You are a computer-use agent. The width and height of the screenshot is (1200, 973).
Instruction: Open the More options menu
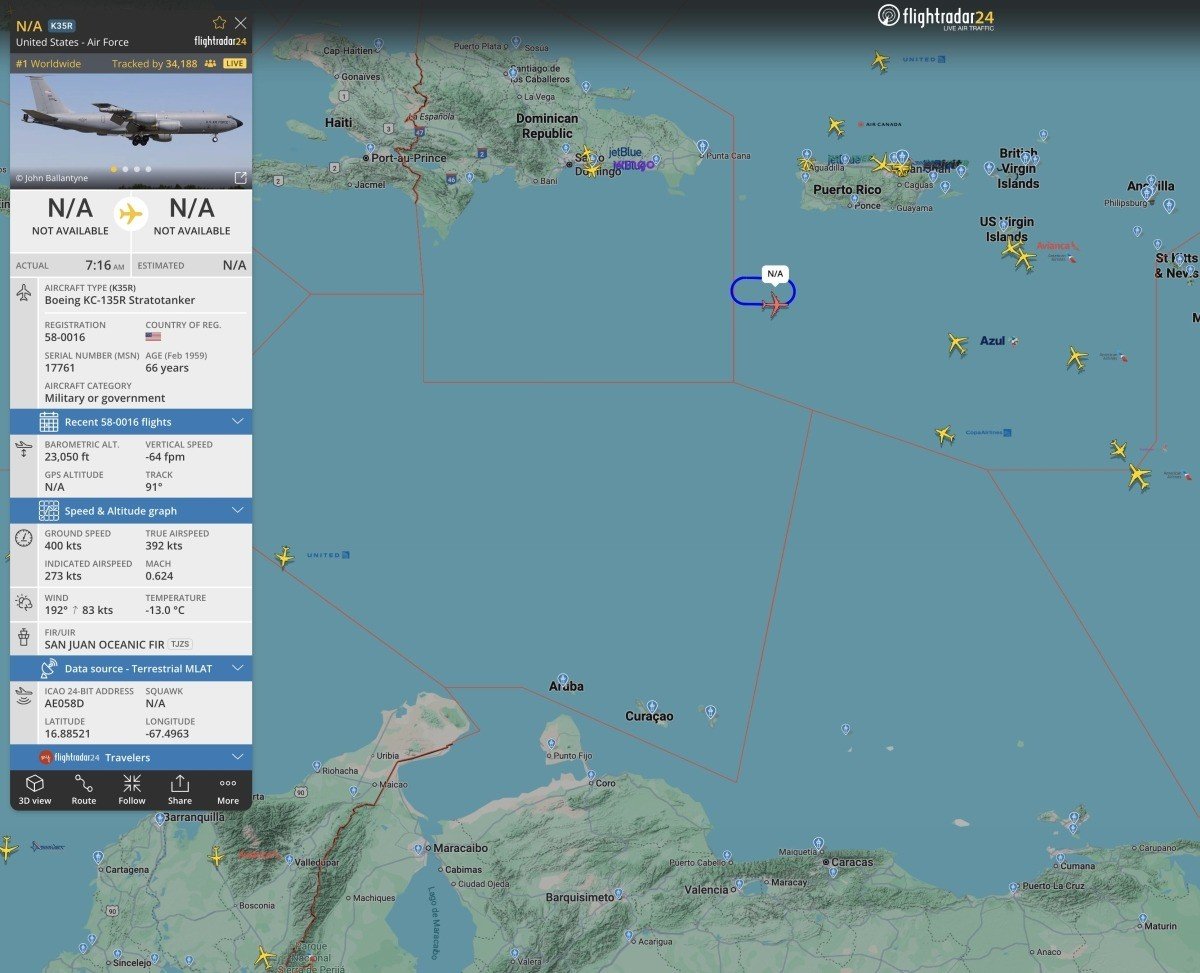click(x=228, y=788)
